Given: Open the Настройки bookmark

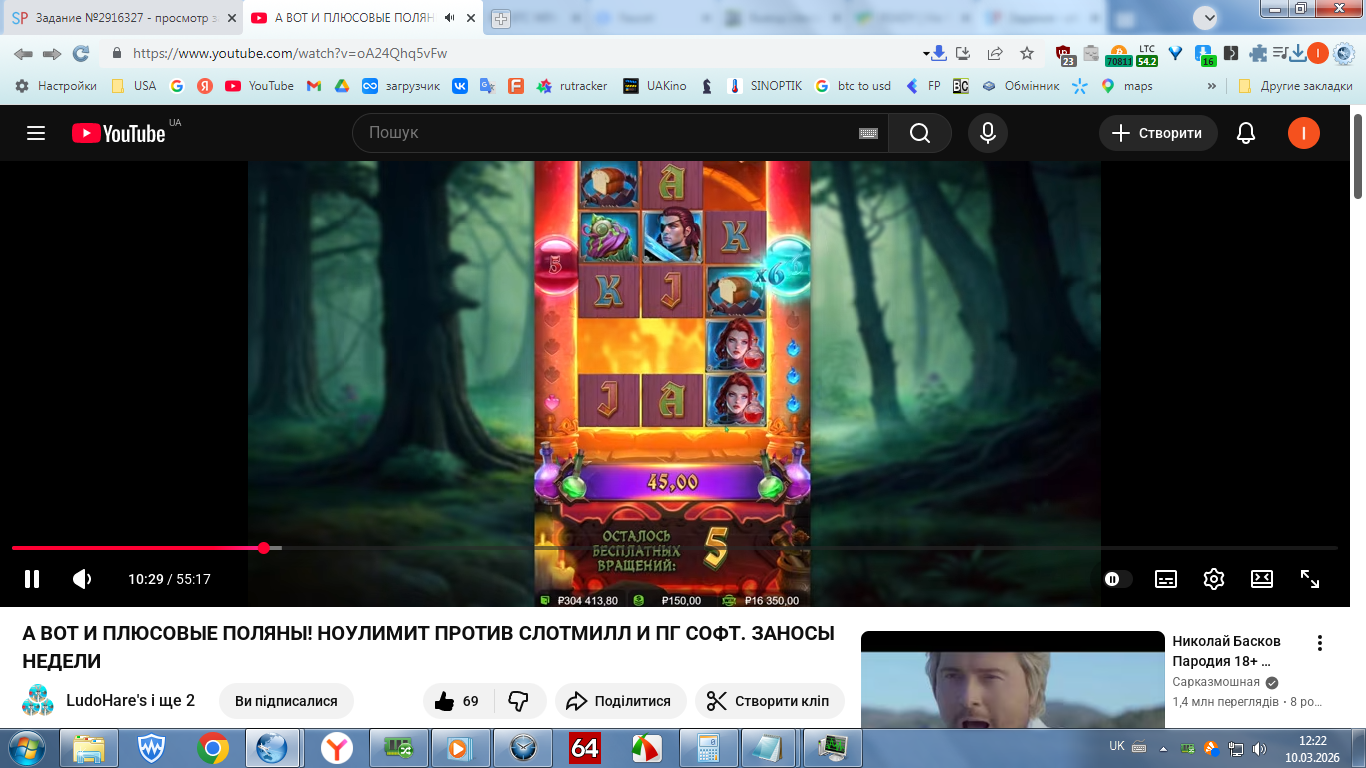Looking at the screenshot, I should [x=56, y=86].
